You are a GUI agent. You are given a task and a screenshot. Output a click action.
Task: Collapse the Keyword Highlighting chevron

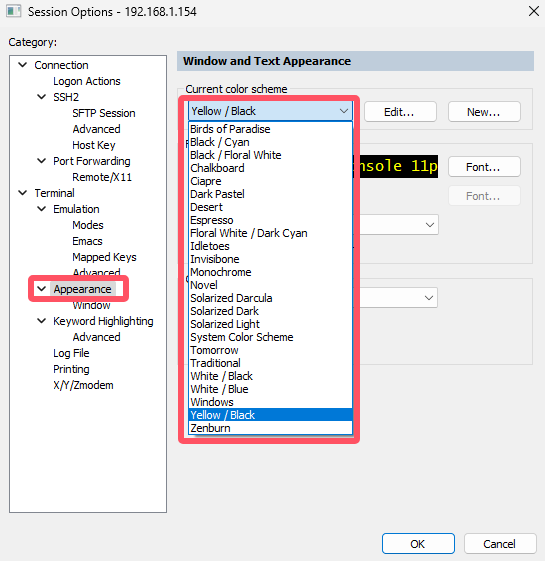pos(42,321)
